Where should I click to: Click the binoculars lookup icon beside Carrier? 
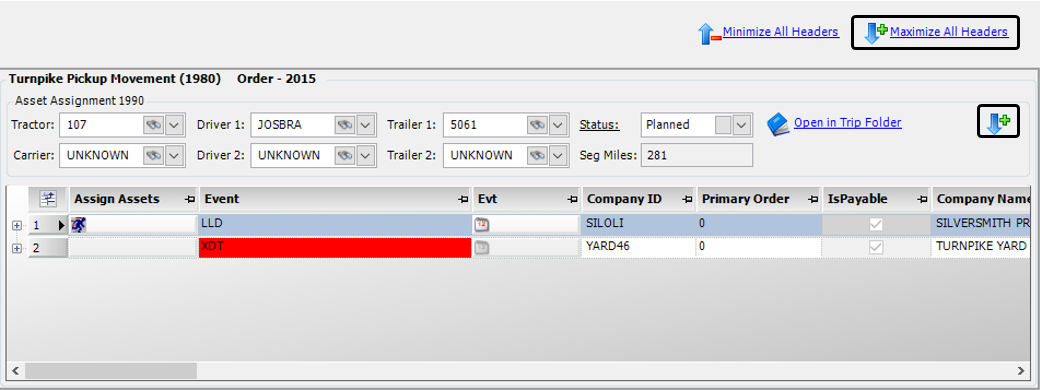(153, 155)
